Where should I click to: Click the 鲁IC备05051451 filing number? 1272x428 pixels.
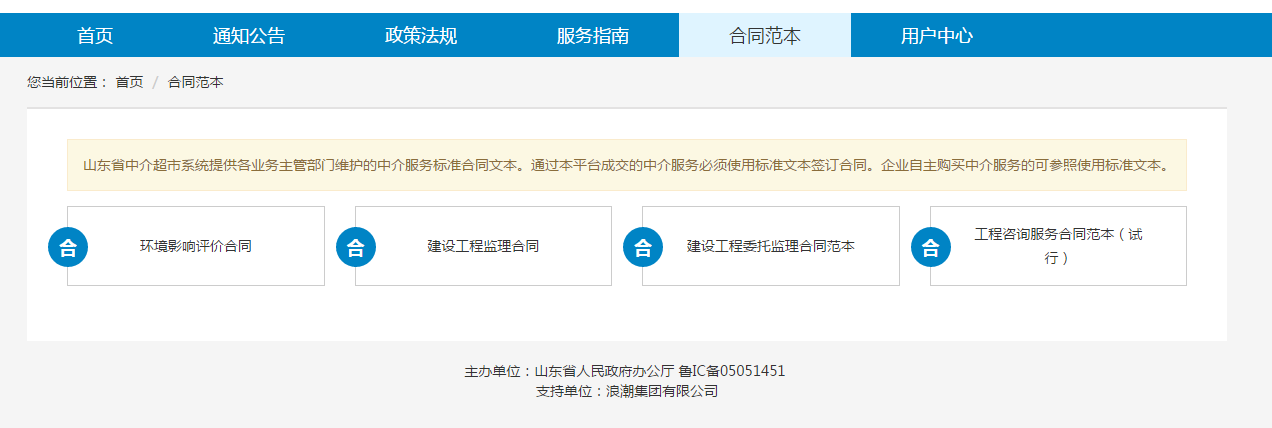(x=732, y=371)
